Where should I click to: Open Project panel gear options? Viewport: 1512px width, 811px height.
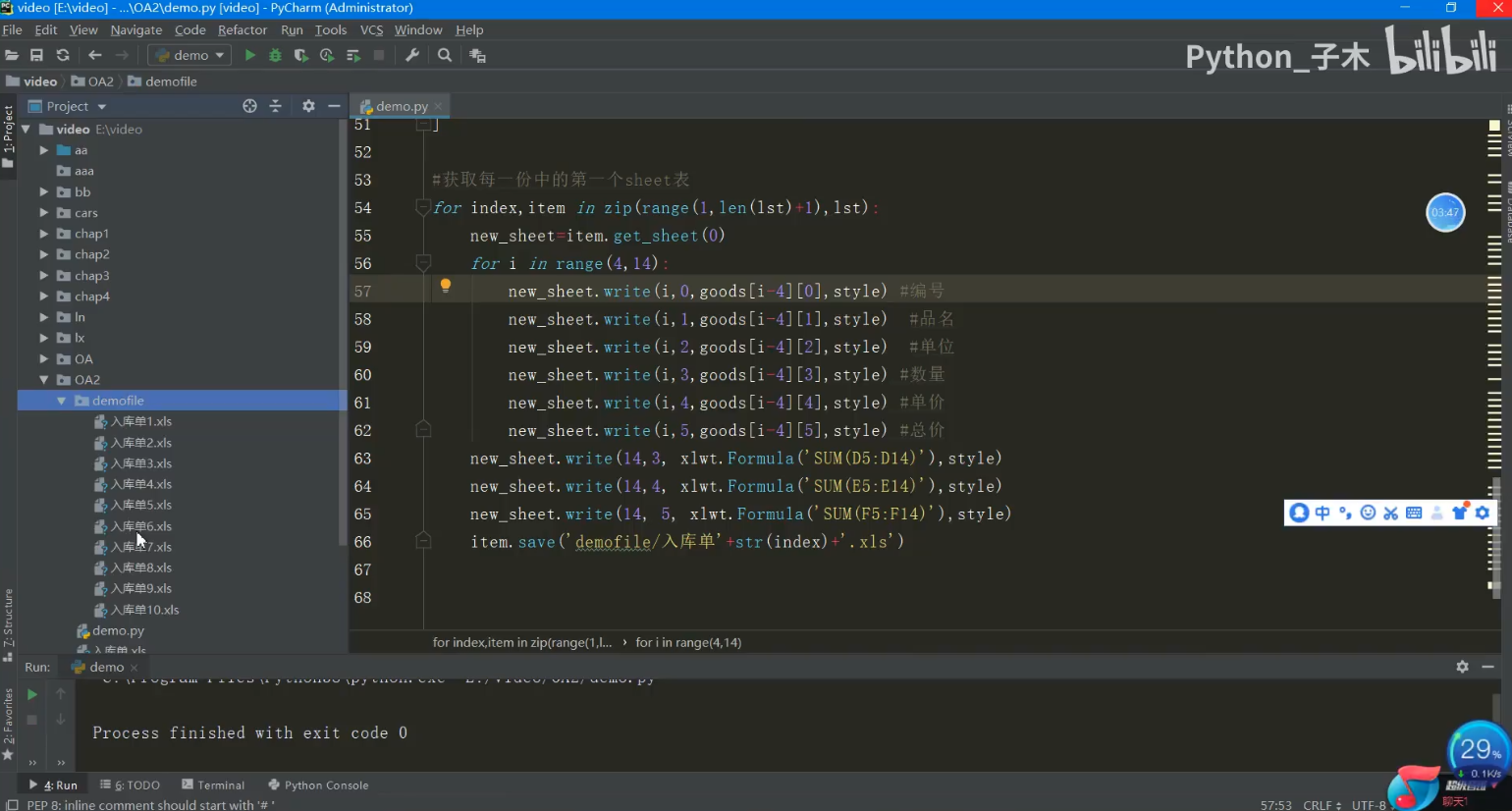(308, 106)
